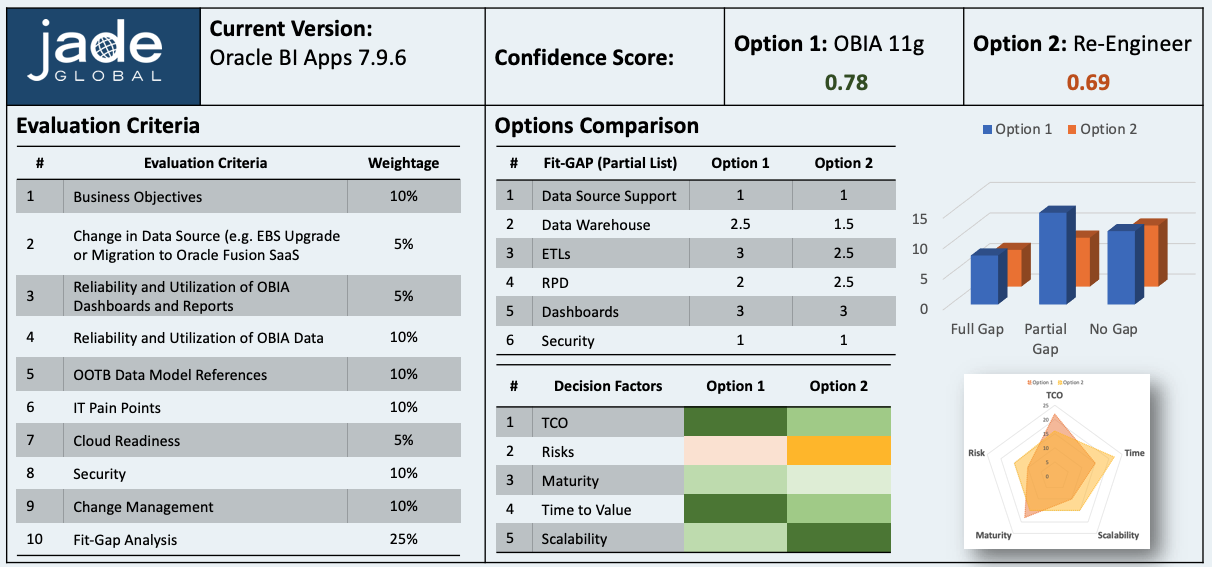Click the Weightage column header
The height and width of the screenshot is (567, 1212).
(x=403, y=163)
